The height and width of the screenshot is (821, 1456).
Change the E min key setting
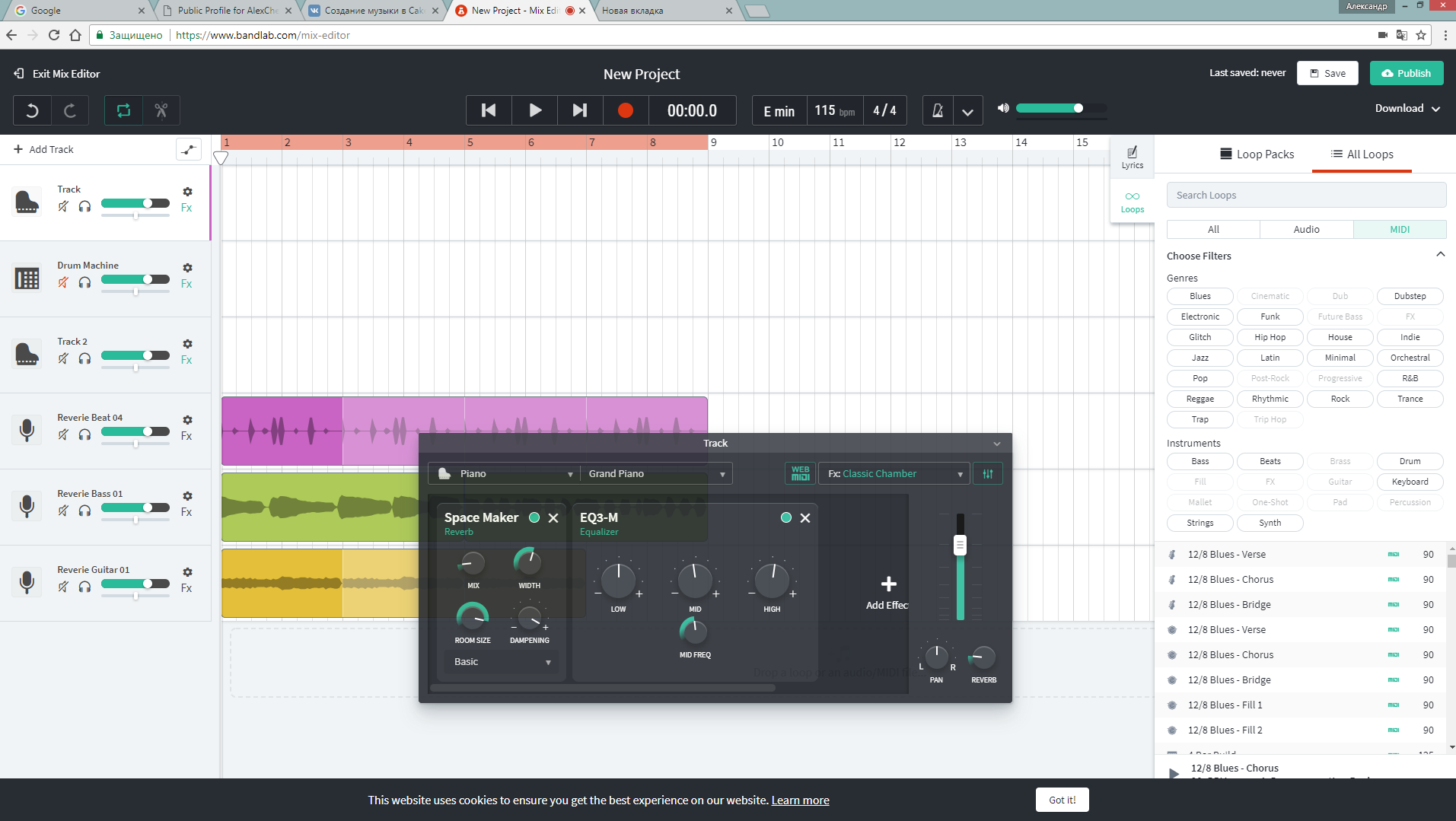tap(779, 111)
